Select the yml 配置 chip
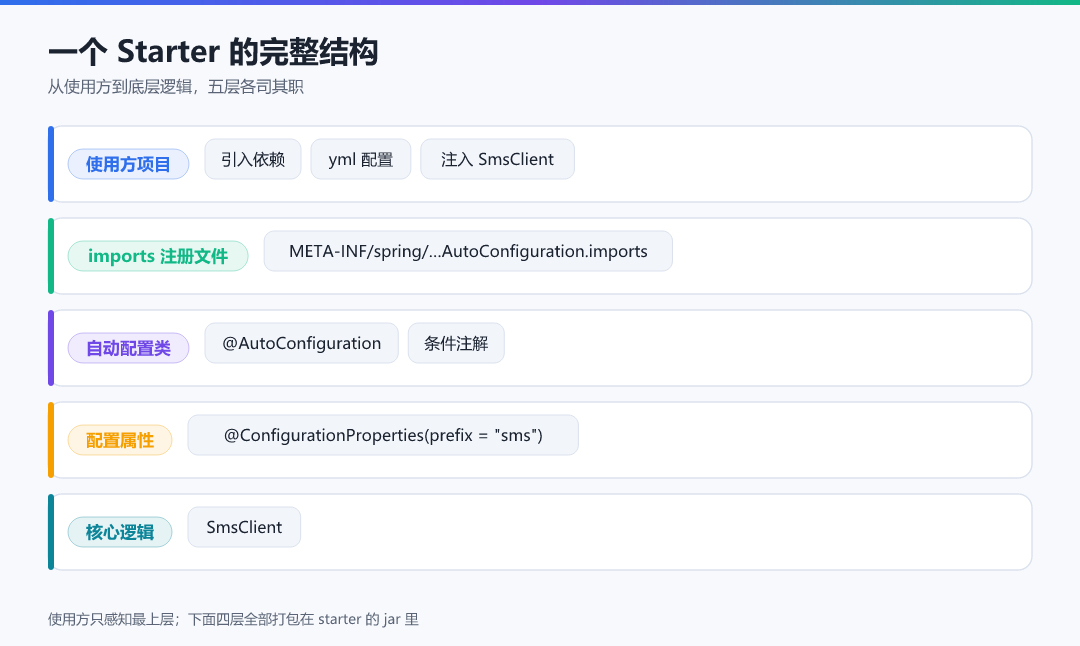 361,159
